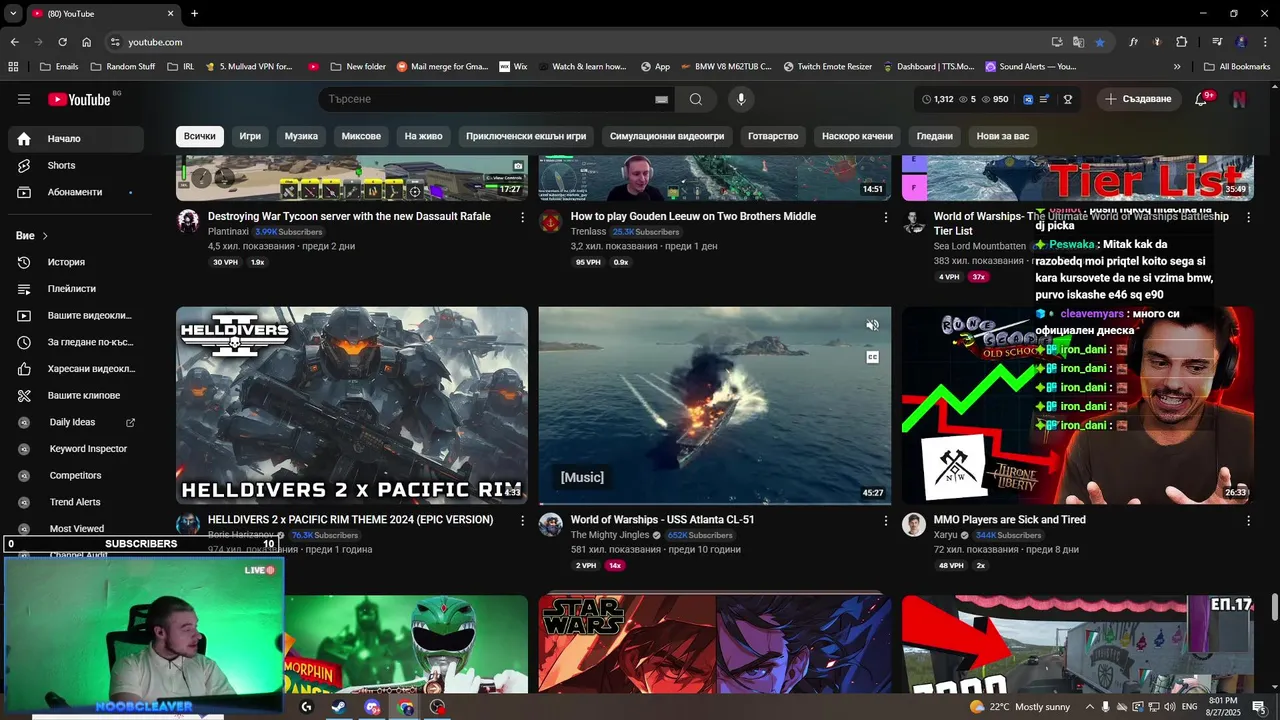Screen dimensions: 1280x720
Task: Open a new browser tab
Action: 194,13
